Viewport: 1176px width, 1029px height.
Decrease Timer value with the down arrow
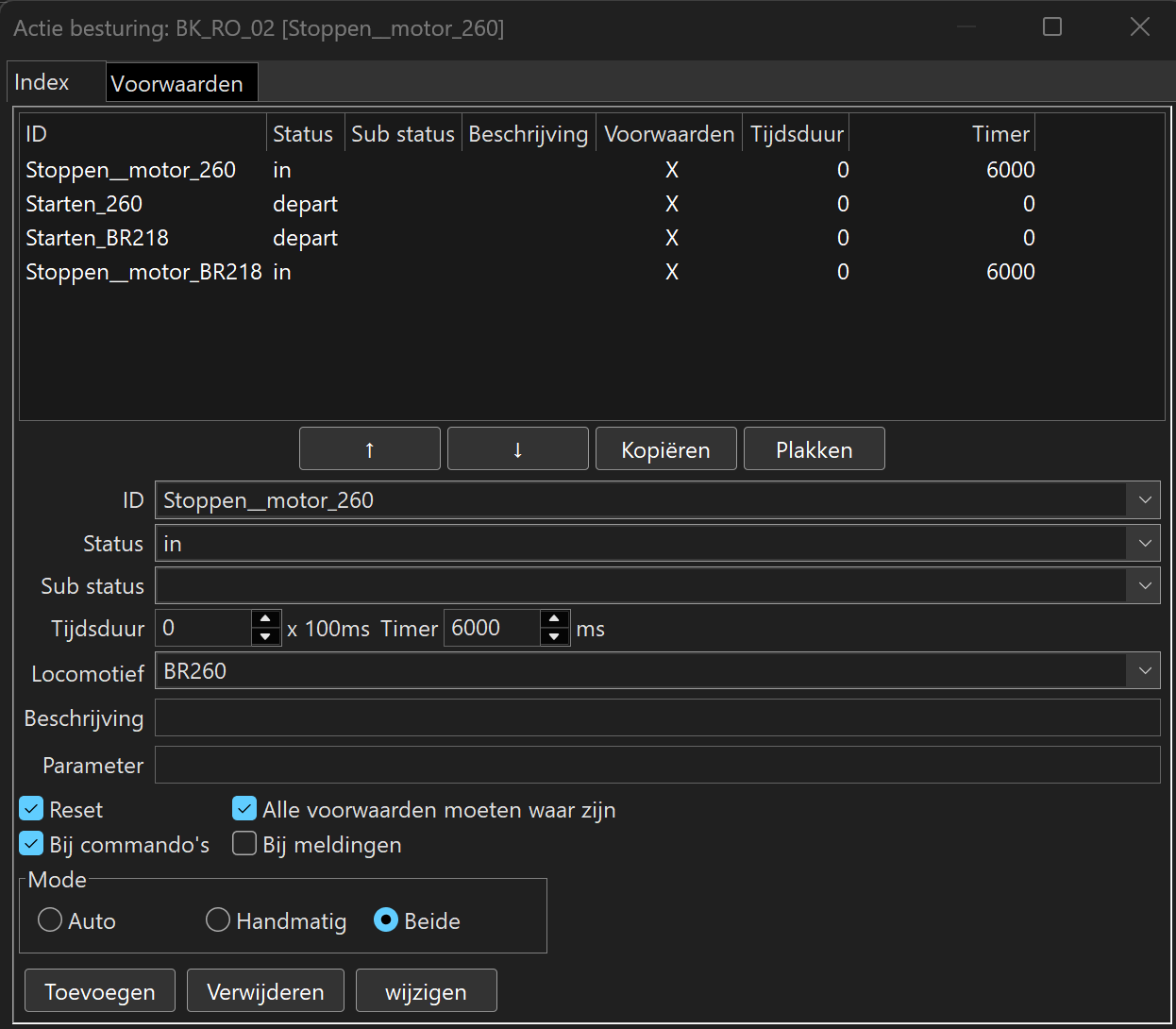click(555, 637)
